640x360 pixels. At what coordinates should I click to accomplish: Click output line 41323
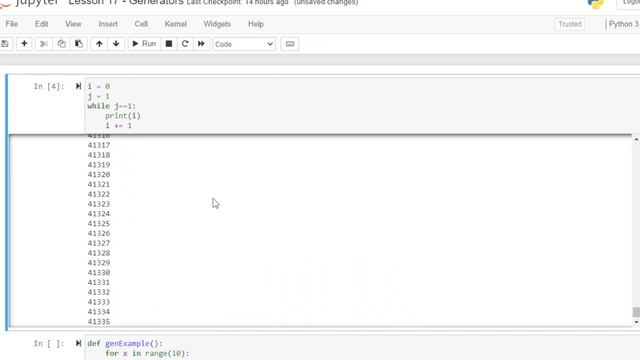coord(99,204)
